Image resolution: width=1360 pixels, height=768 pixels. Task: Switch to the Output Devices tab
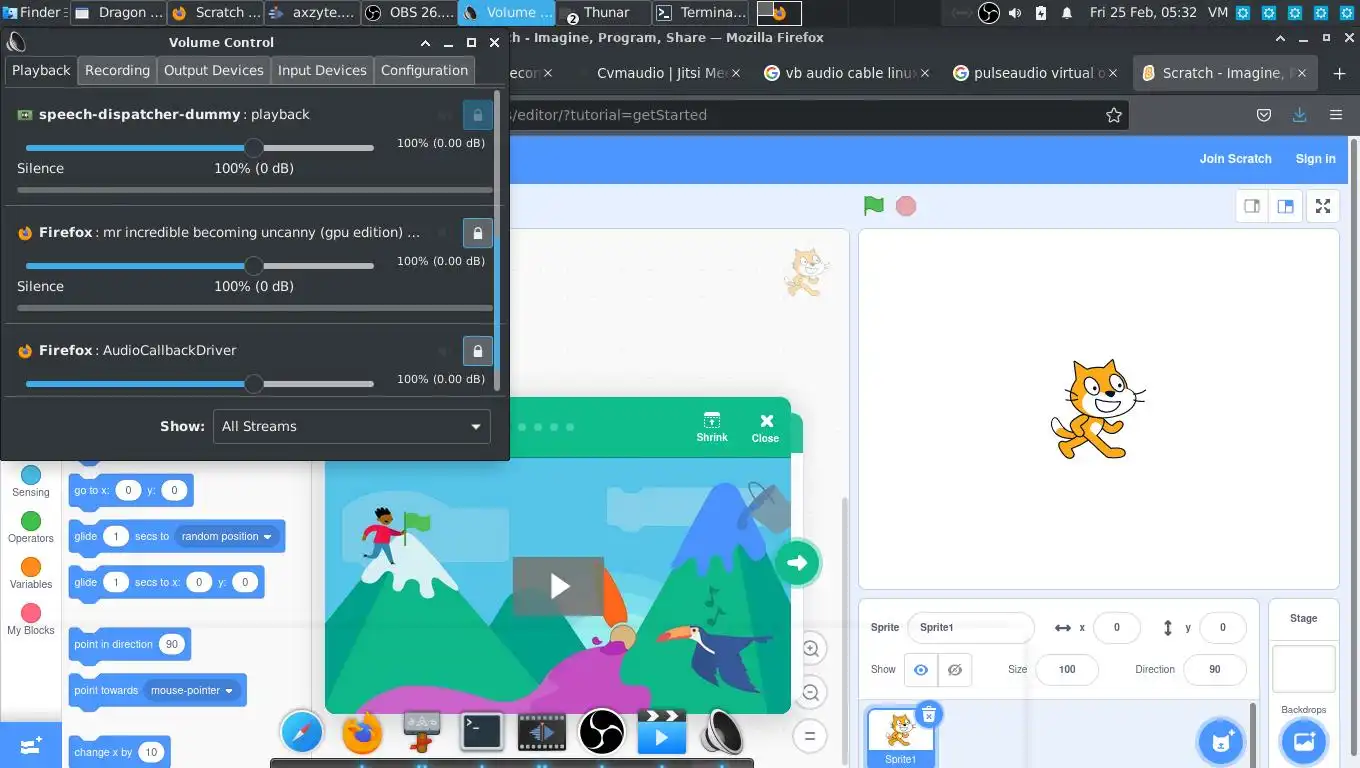[x=214, y=70]
